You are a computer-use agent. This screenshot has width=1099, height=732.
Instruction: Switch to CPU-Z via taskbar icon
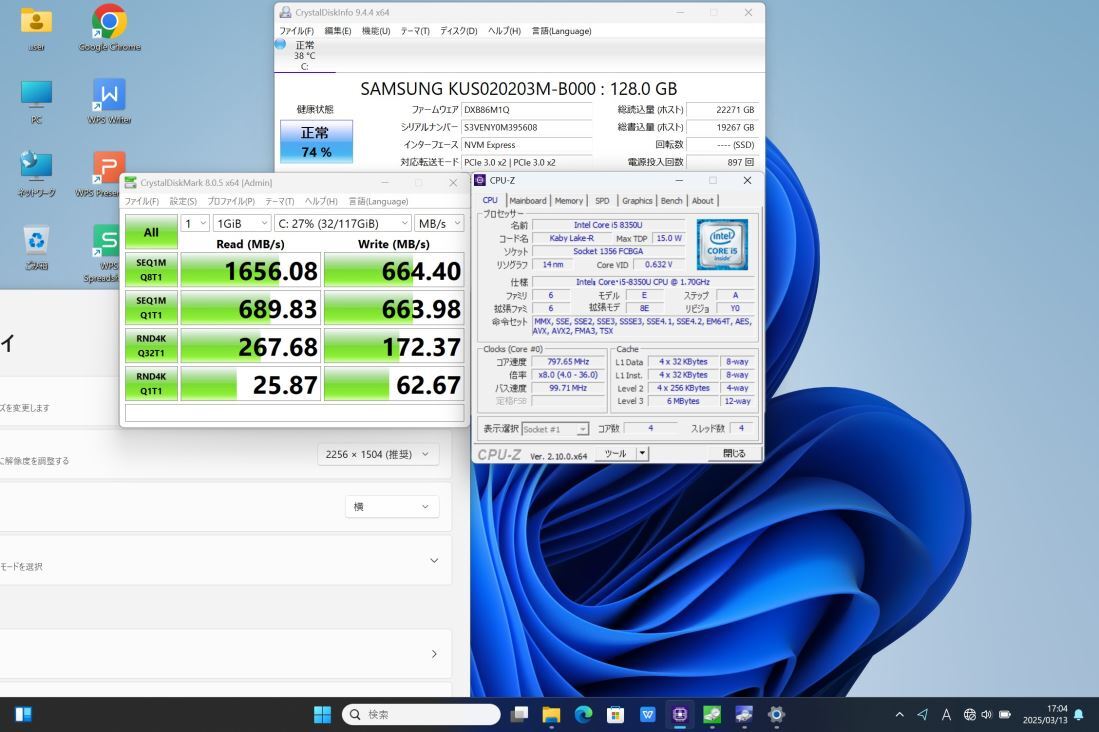tap(680, 714)
